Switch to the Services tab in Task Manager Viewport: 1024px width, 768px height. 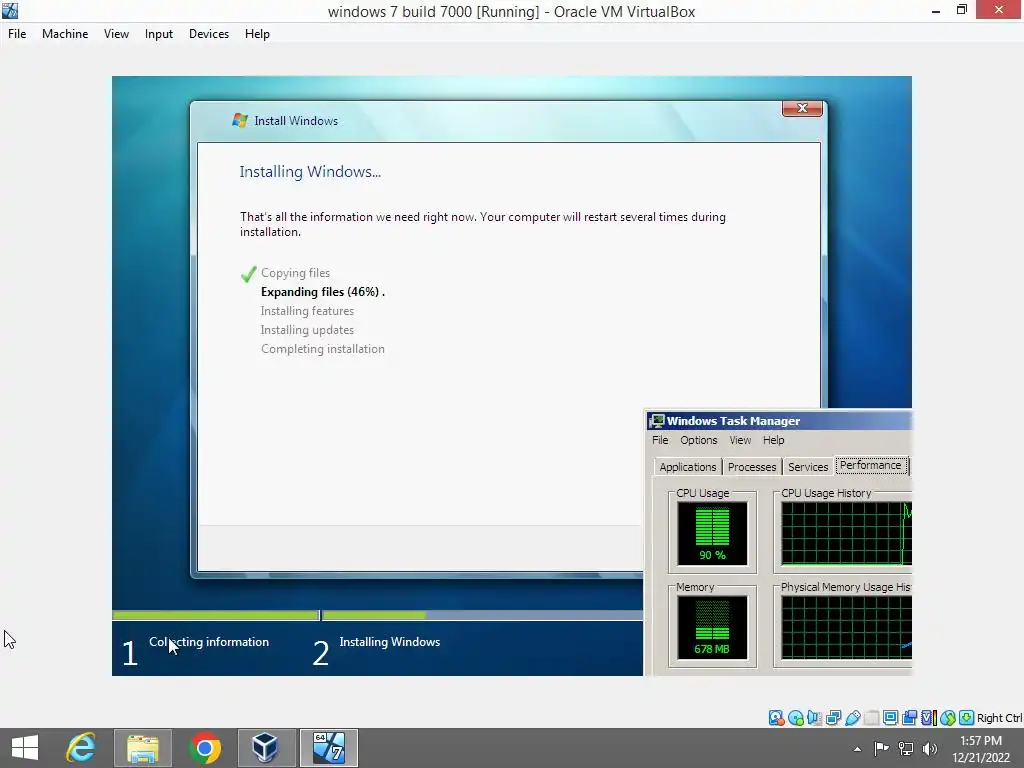pos(808,467)
